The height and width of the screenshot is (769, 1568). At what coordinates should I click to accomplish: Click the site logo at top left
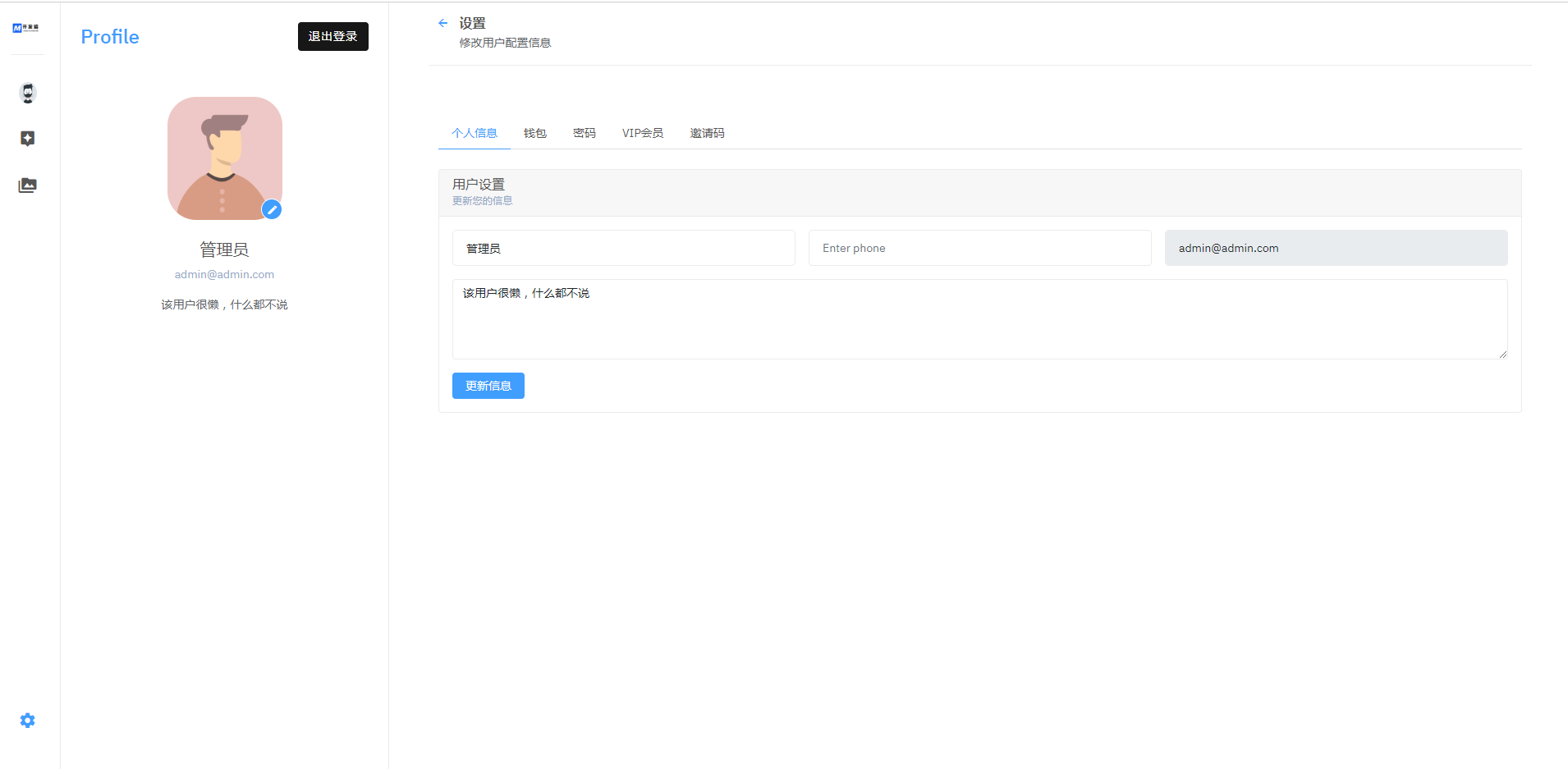26,28
